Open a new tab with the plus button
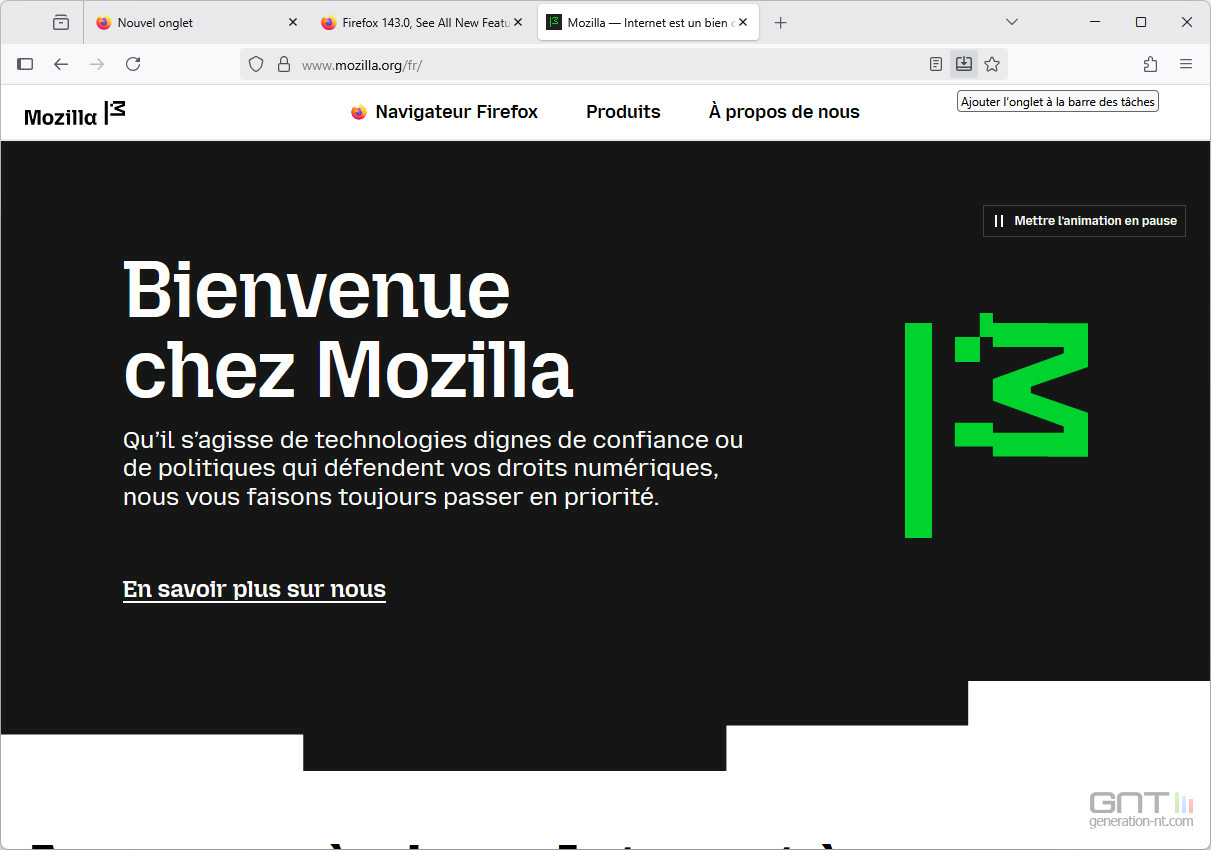The image size is (1211, 850). click(x=781, y=22)
